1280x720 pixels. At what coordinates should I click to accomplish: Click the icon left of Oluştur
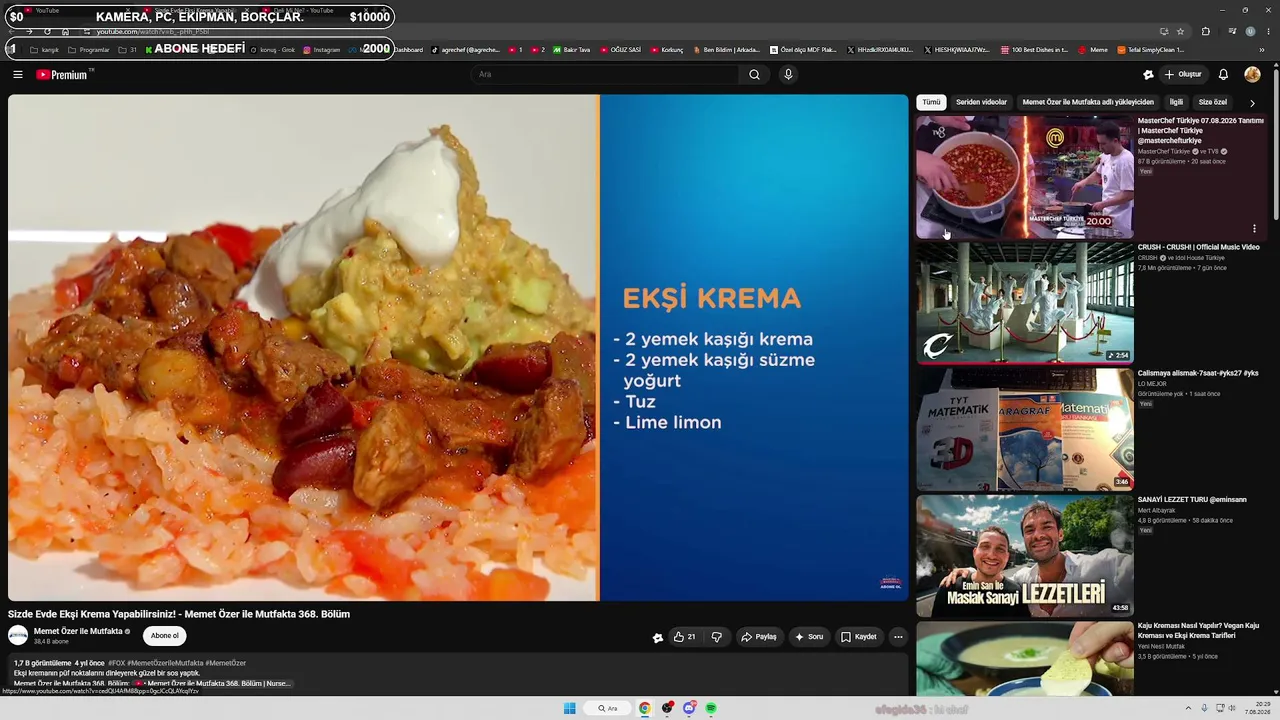coord(1148,74)
